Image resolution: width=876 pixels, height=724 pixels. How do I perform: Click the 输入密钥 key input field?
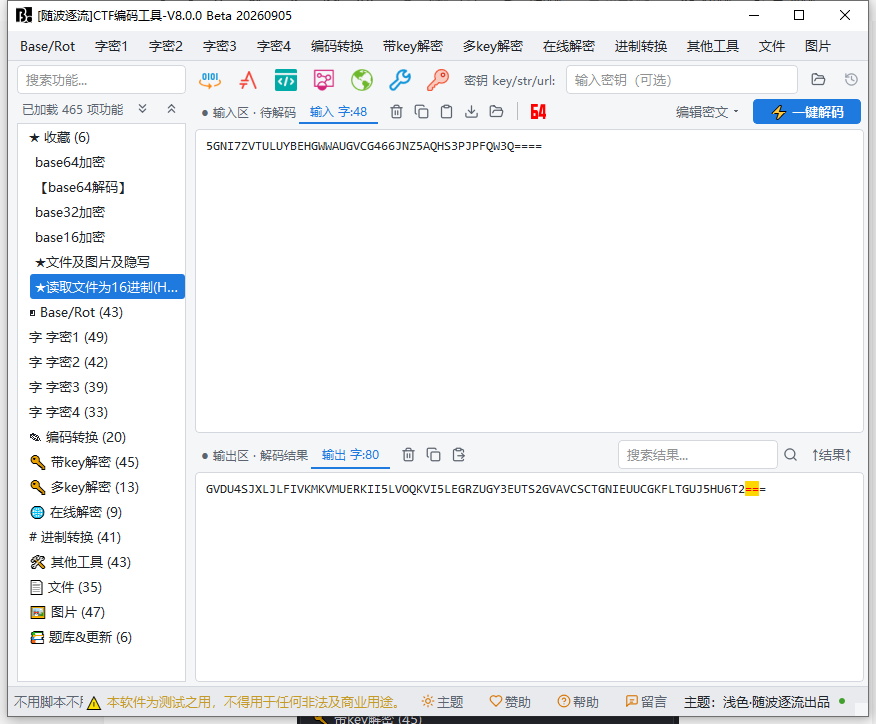pos(682,80)
